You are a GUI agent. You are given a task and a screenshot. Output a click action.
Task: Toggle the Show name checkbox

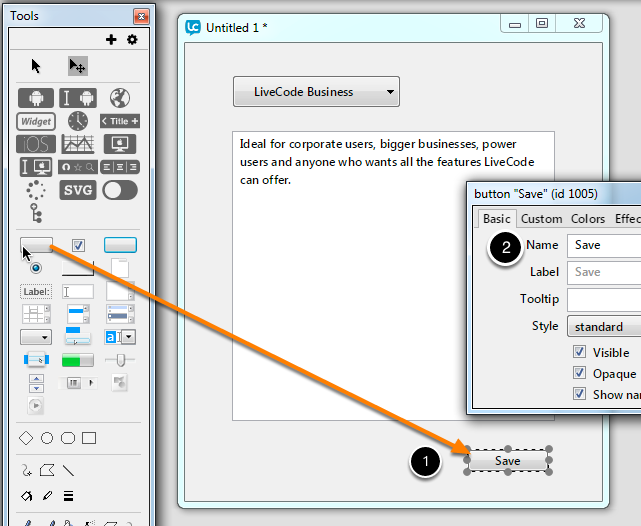point(579,394)
